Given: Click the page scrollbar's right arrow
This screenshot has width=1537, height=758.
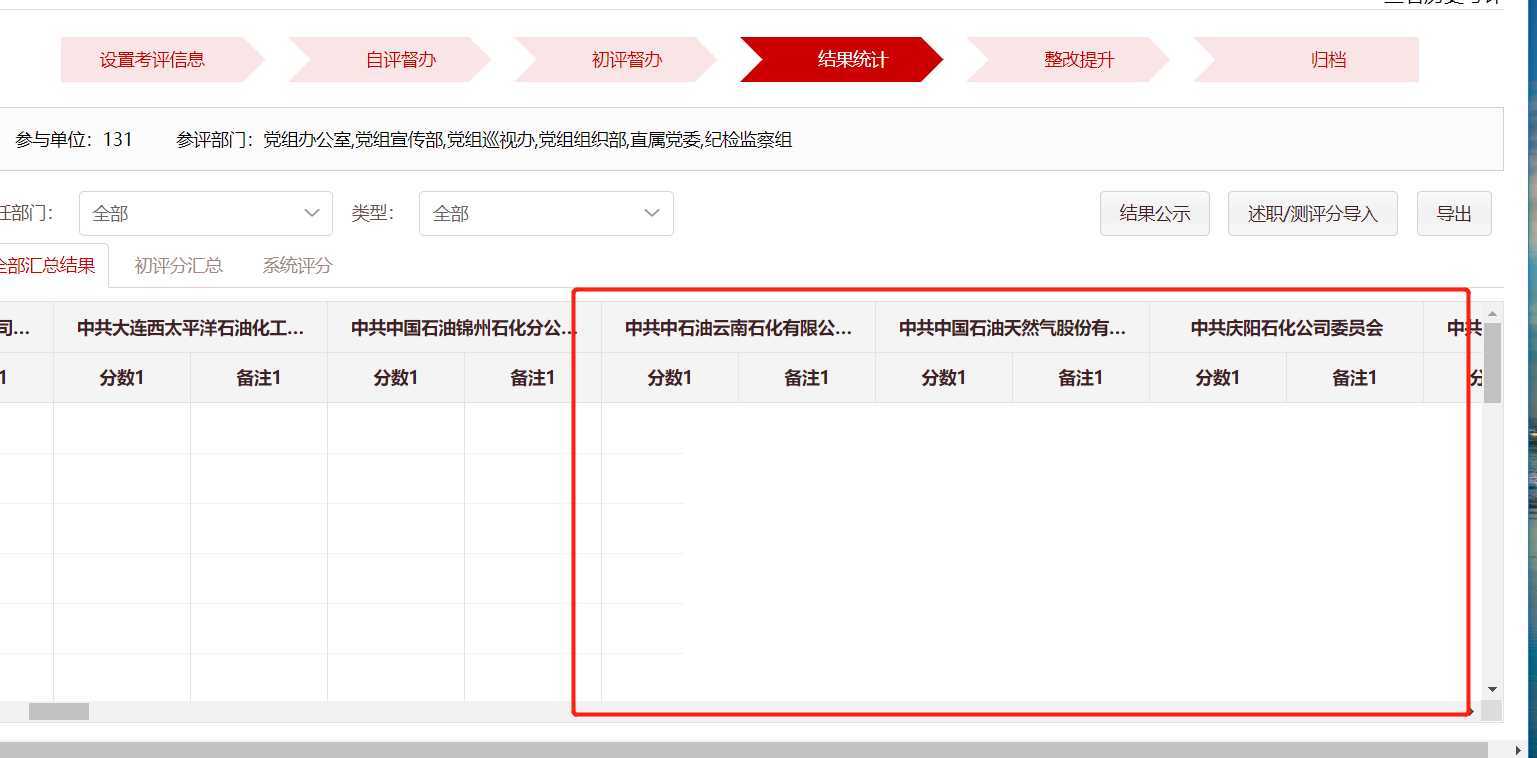Looking at the screenshot, I should click(1518, 750).
